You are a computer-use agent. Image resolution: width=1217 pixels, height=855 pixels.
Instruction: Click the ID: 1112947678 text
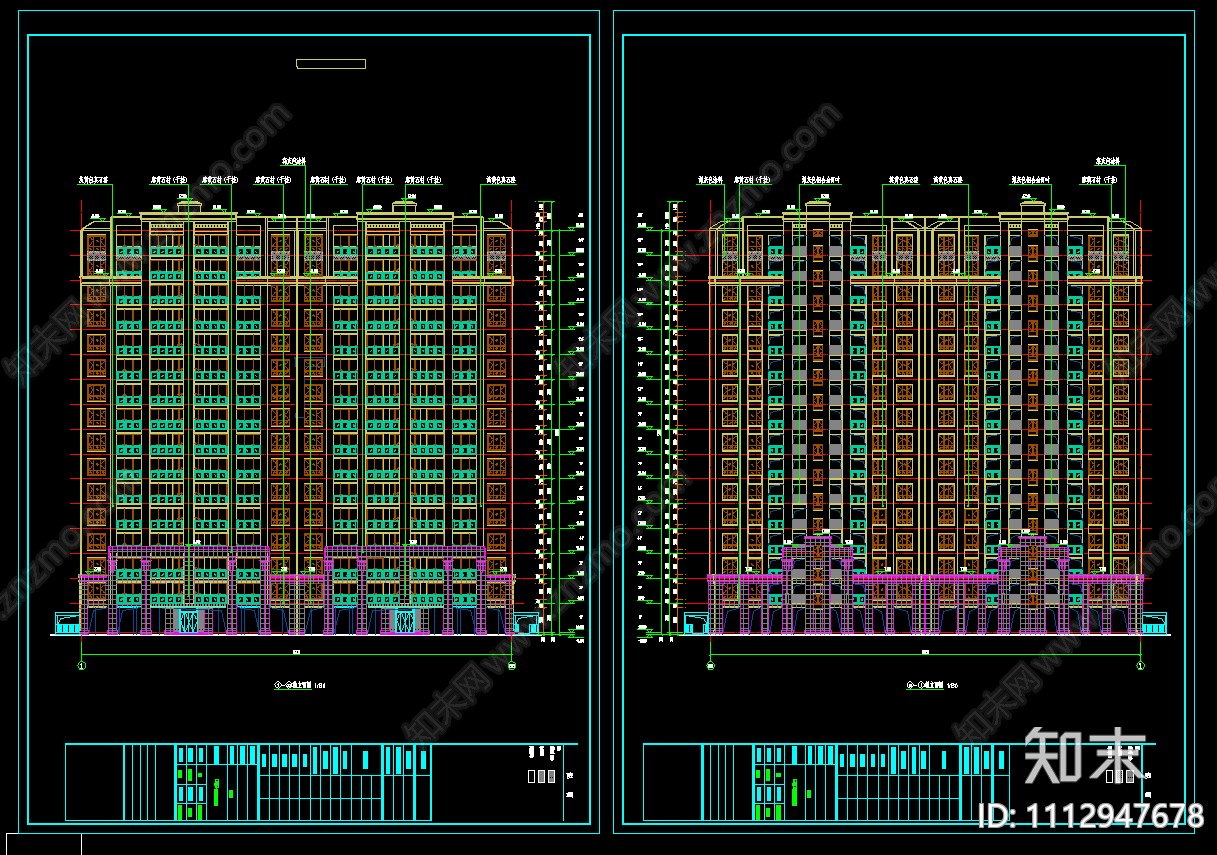(x=1090, y=816)
